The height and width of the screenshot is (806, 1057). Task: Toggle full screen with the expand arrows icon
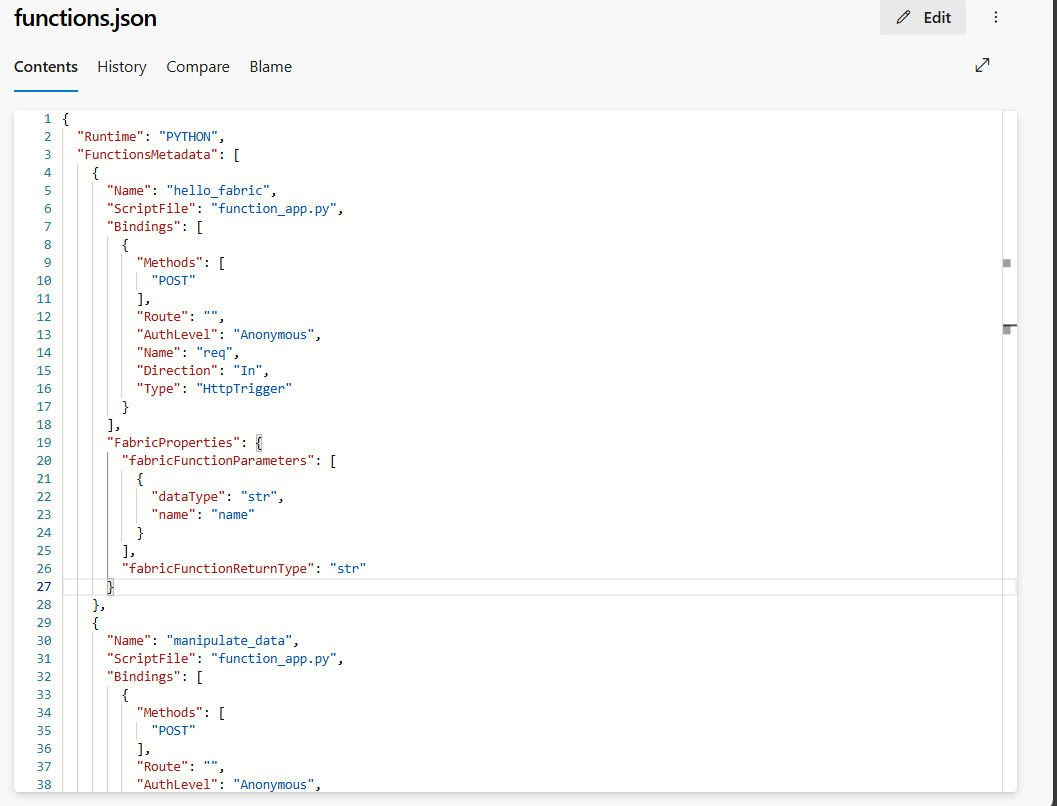pos(982,65)
